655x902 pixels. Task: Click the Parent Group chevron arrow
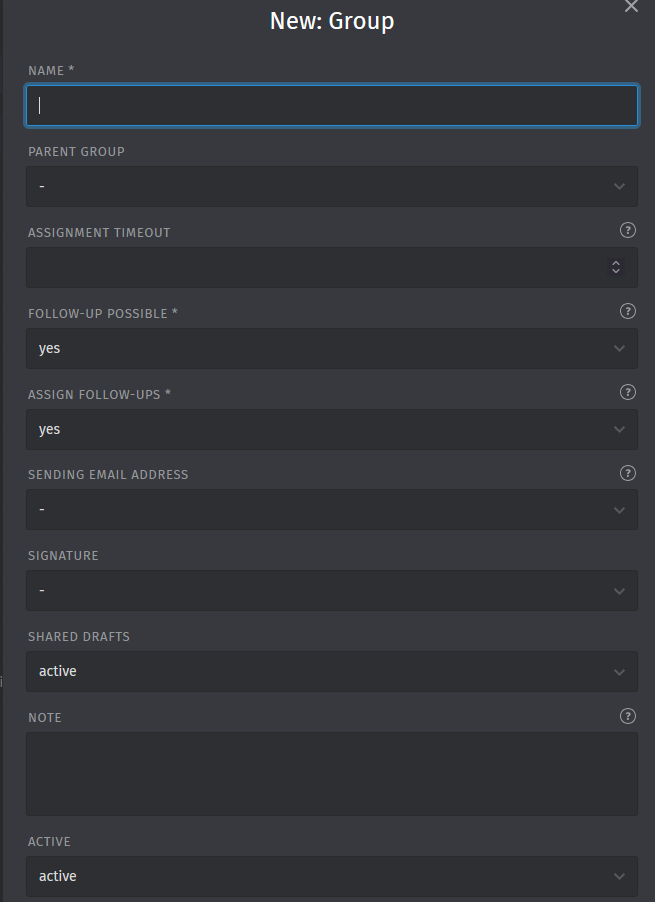coord(619,186)
